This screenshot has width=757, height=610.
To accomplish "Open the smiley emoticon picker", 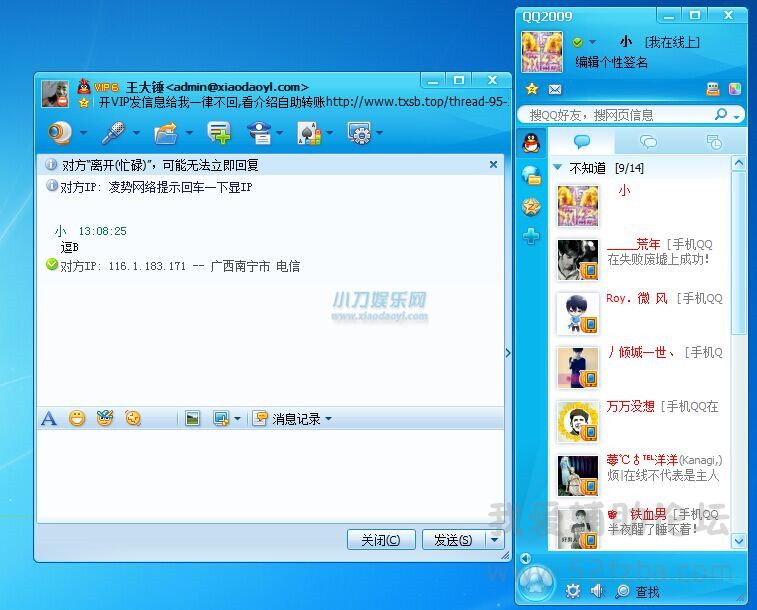I will coord(77,418).
